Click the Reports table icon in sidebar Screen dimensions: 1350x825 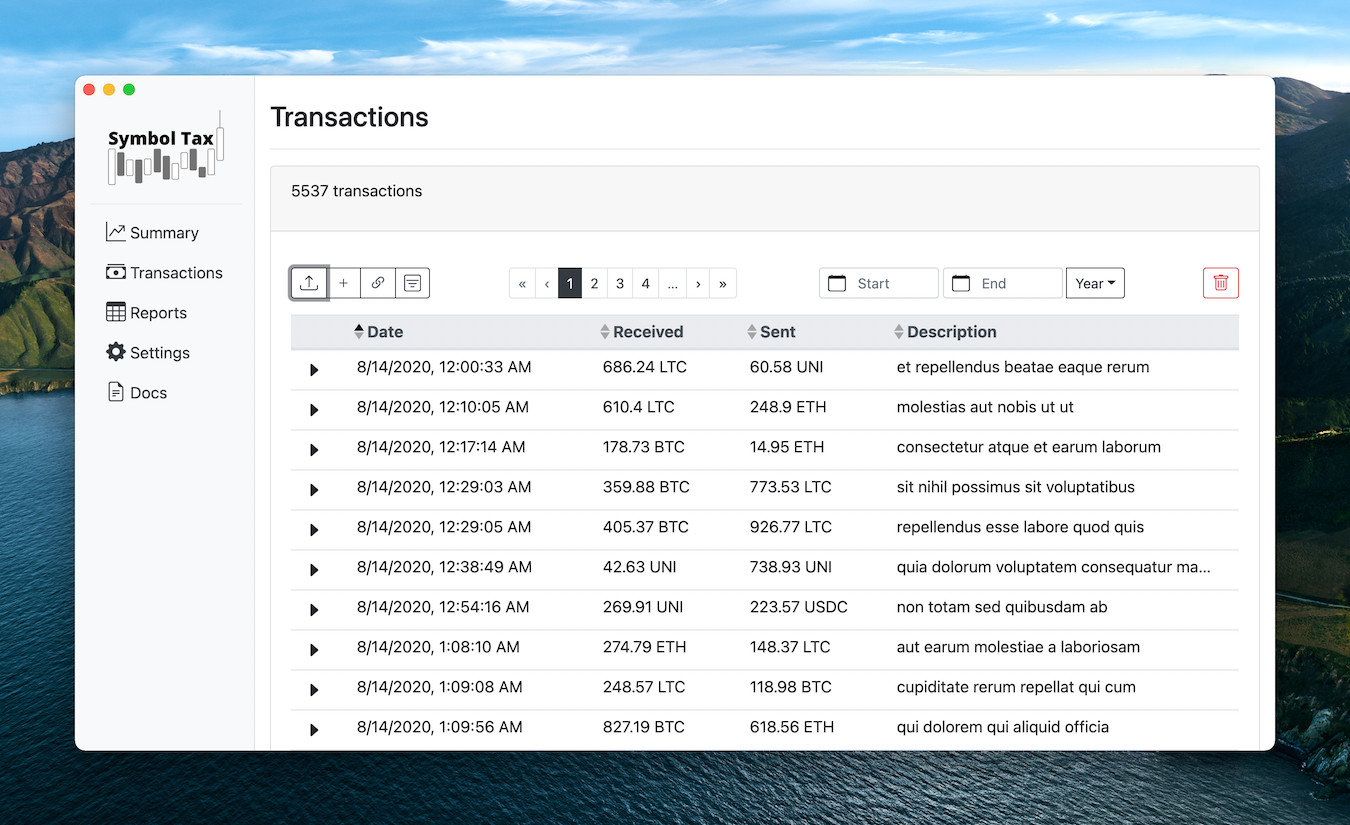pyautogui.click(x=116, y=312)
